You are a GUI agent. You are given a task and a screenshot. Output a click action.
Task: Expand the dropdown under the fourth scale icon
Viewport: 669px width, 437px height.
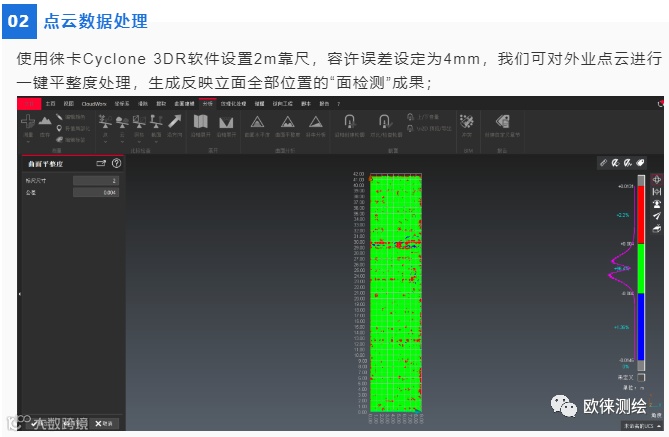coord(156,142)
